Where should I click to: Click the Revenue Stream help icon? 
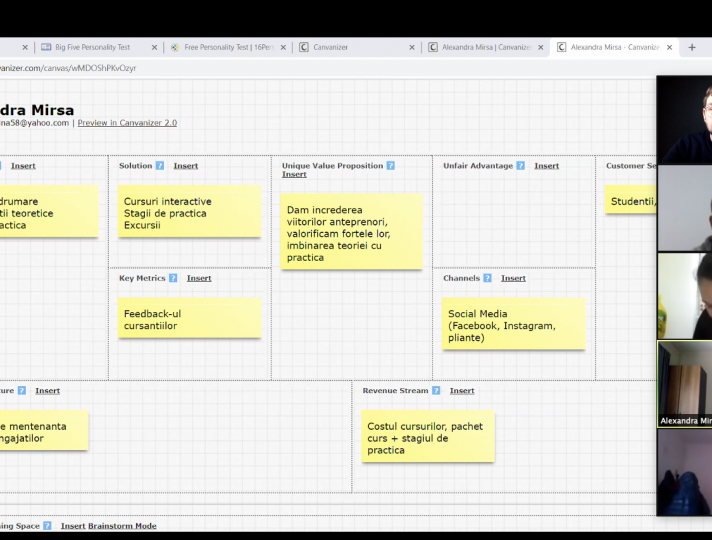click(436, 391)
